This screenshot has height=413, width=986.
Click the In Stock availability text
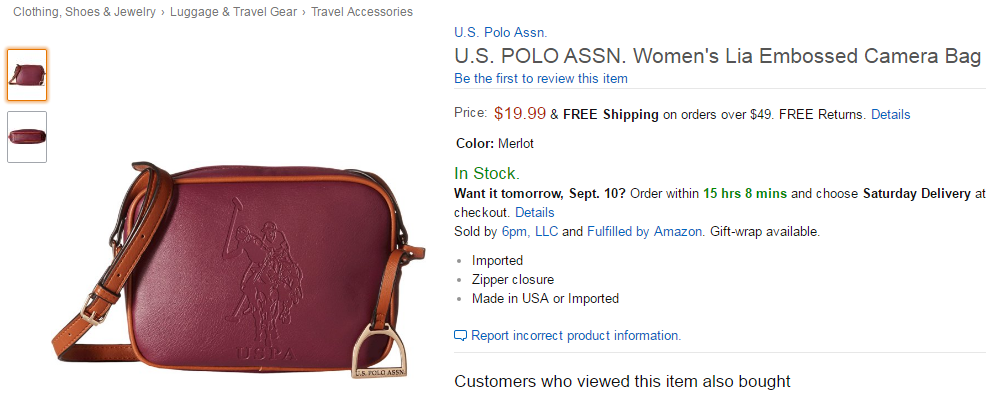pos(487,173)
